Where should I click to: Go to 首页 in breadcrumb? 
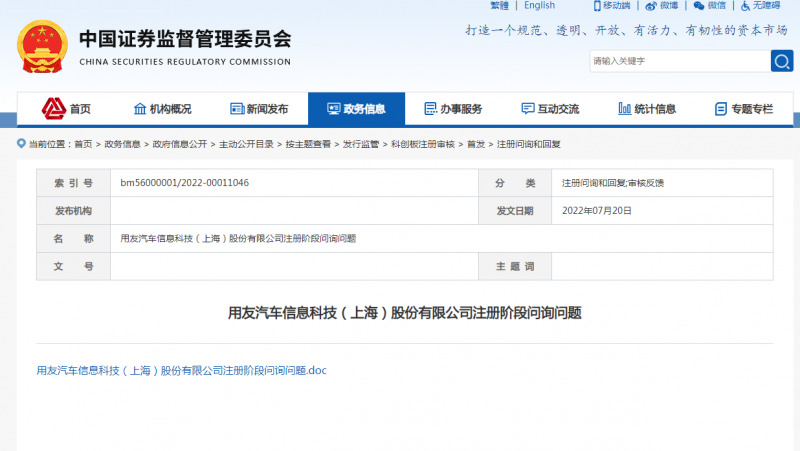83,144
